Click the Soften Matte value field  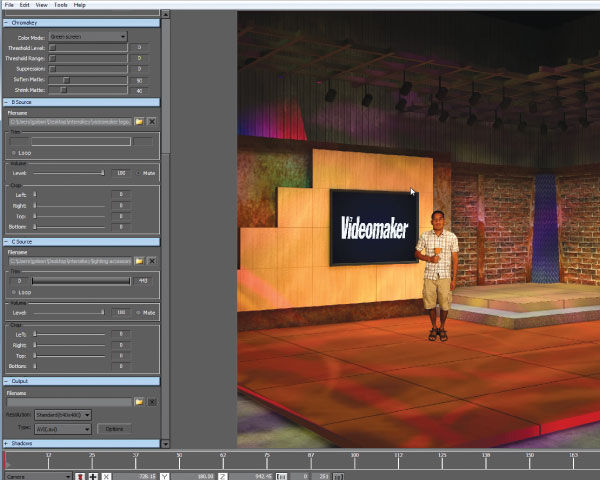click(139, 80)
